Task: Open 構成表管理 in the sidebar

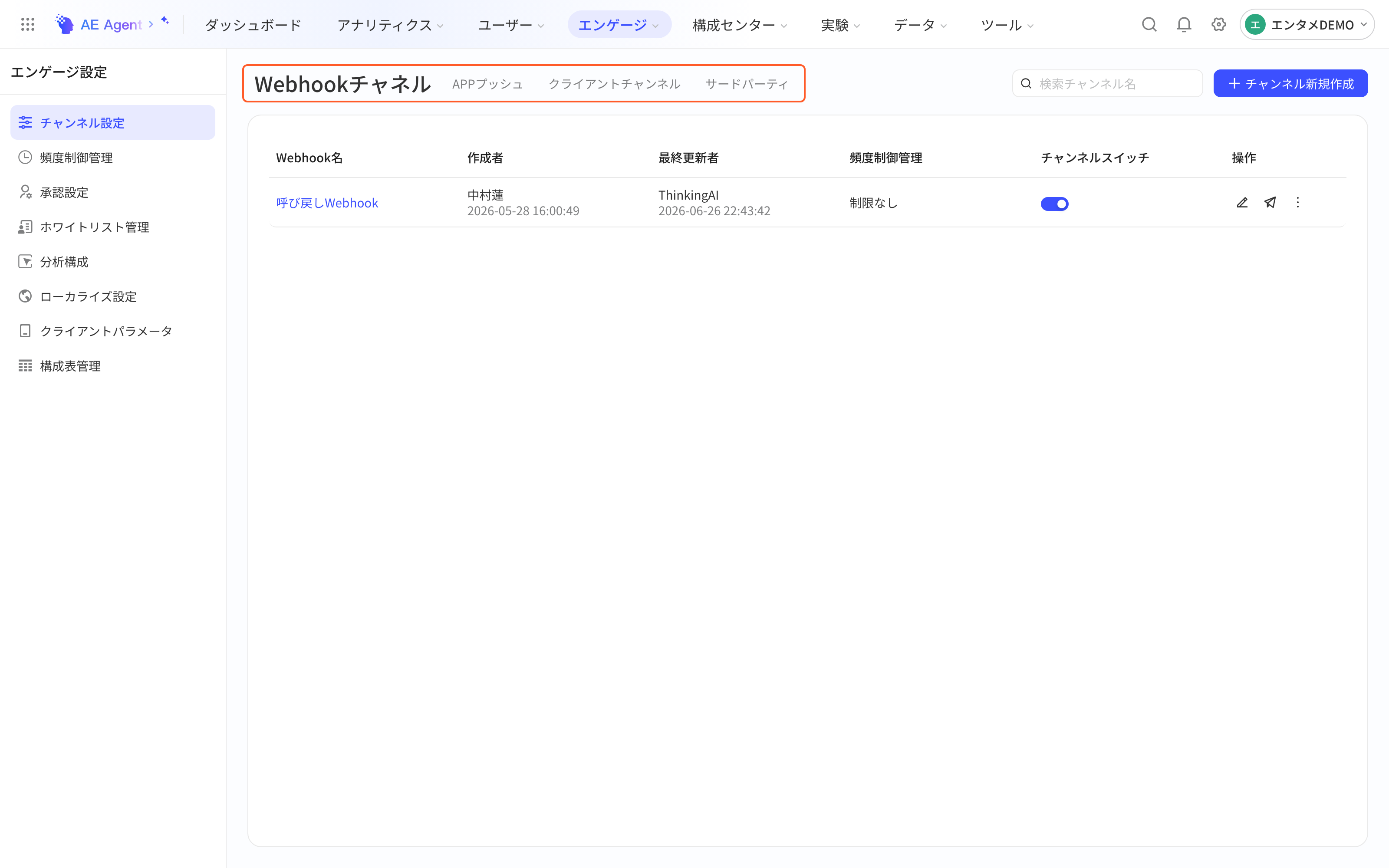Action: click(112, 366)
